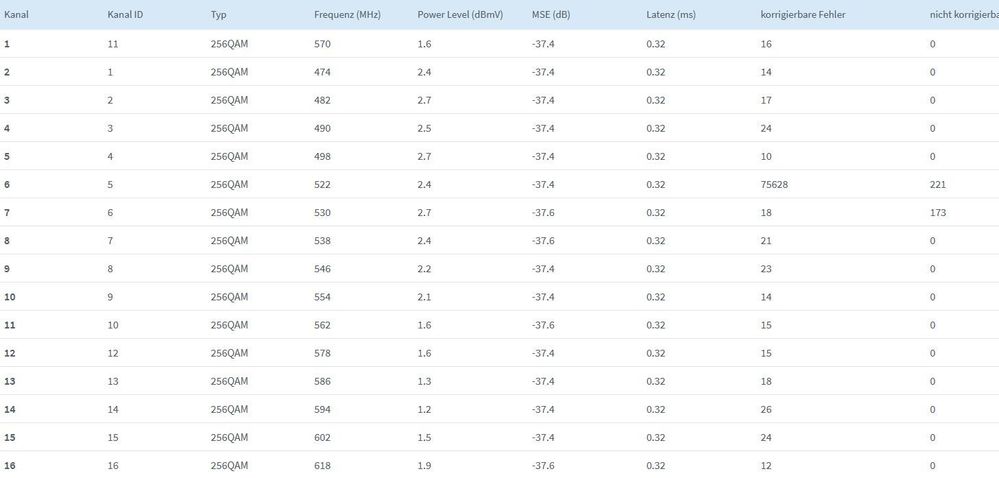Click the 618 MHz frequency cell
The width and height of the screenshot is (999, 478).
(x=322, y=466)
